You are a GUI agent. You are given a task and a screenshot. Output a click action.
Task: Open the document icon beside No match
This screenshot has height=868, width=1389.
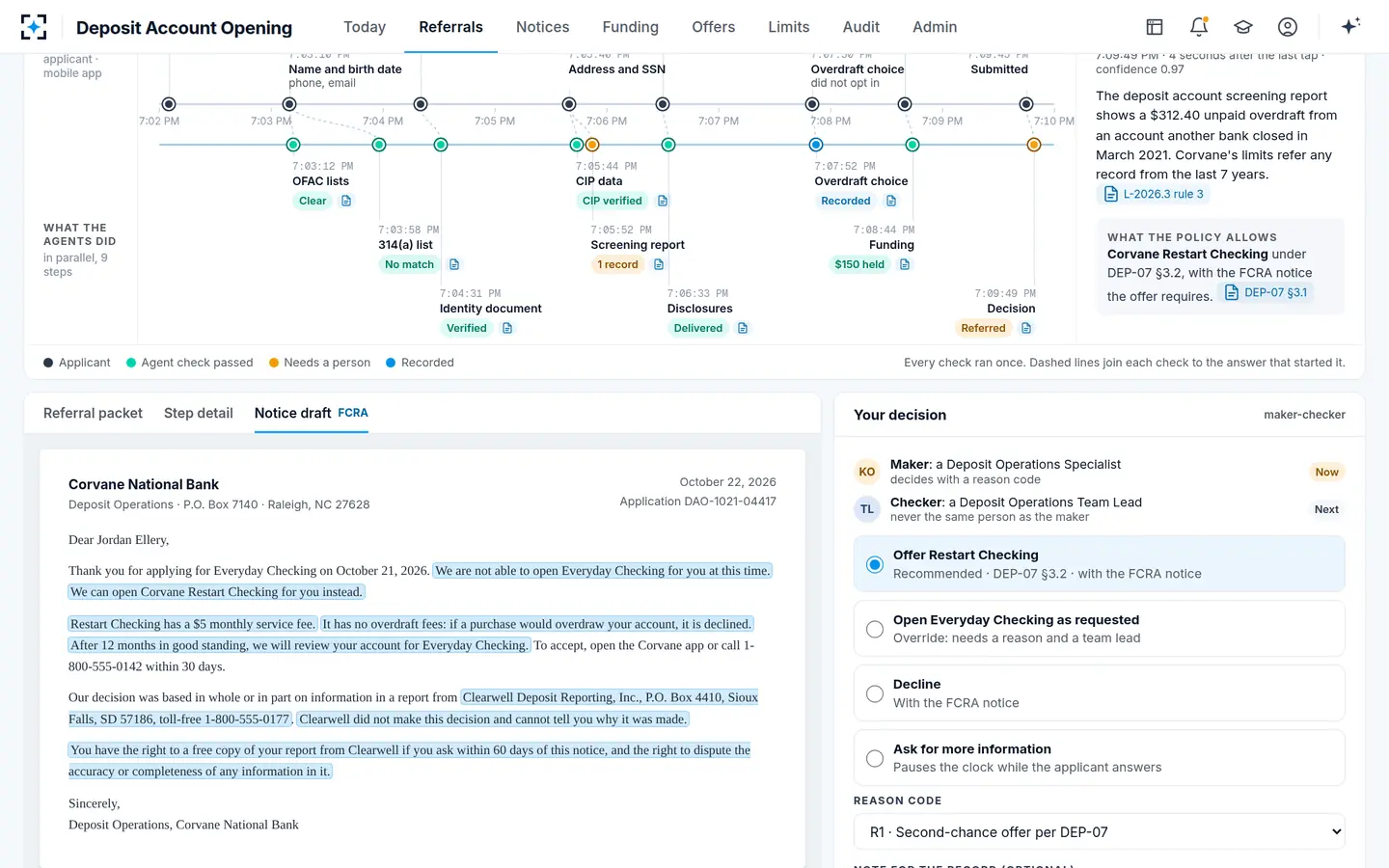[x=454, y=264]
